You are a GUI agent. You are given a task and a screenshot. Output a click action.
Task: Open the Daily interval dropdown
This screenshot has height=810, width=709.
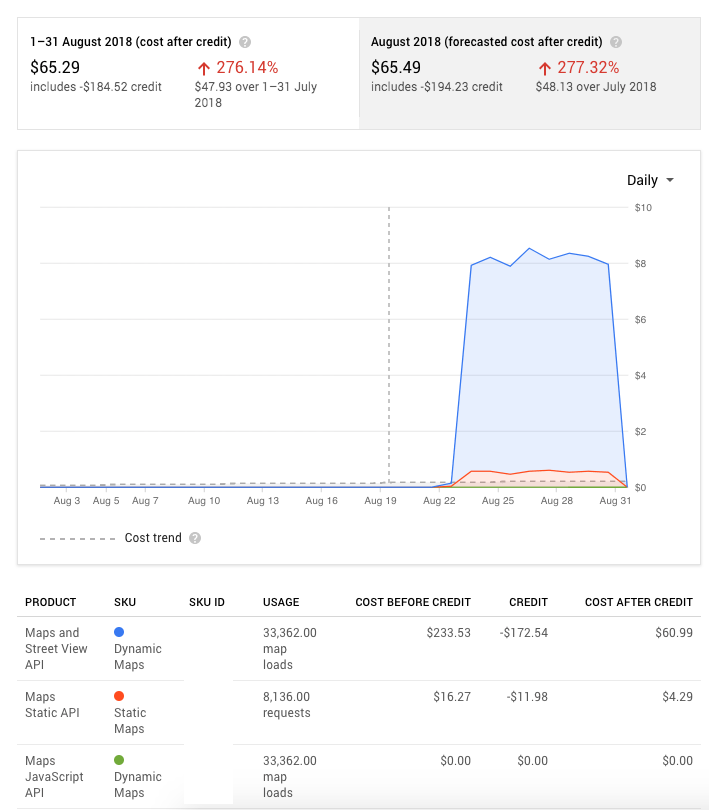pyautogui.click(x=650, y=180)
